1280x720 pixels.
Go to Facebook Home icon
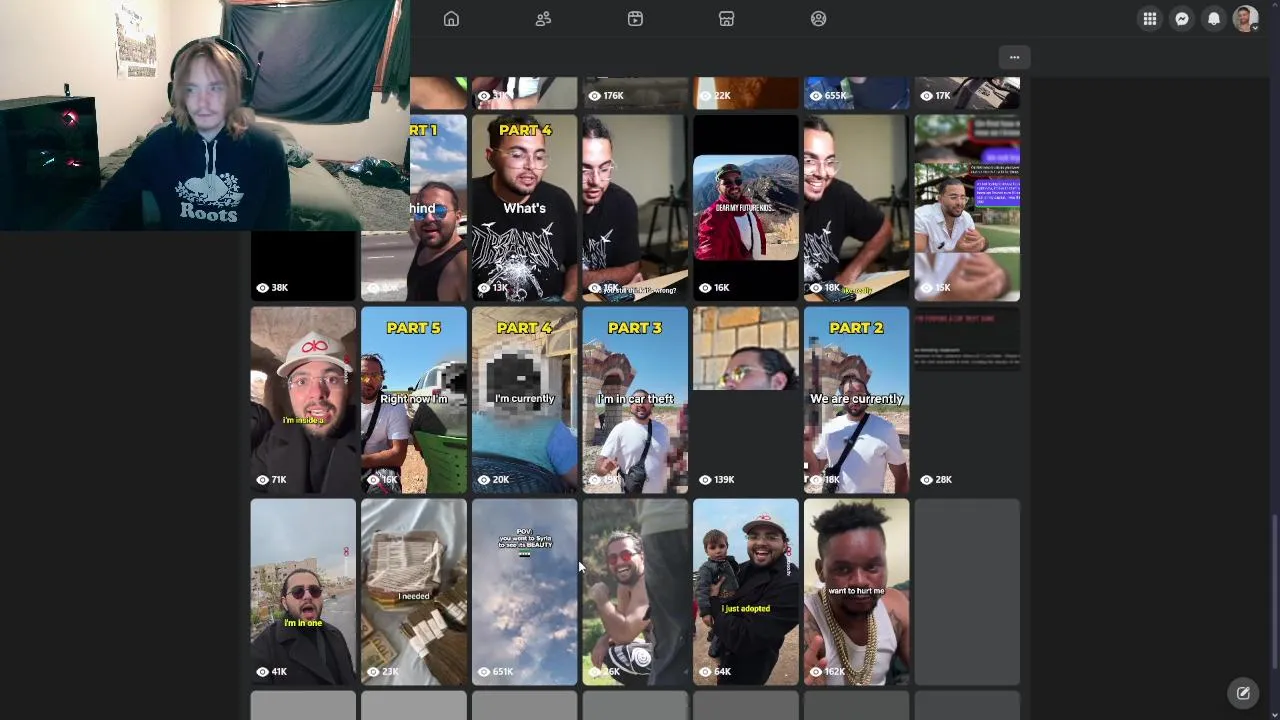(451, 19)
